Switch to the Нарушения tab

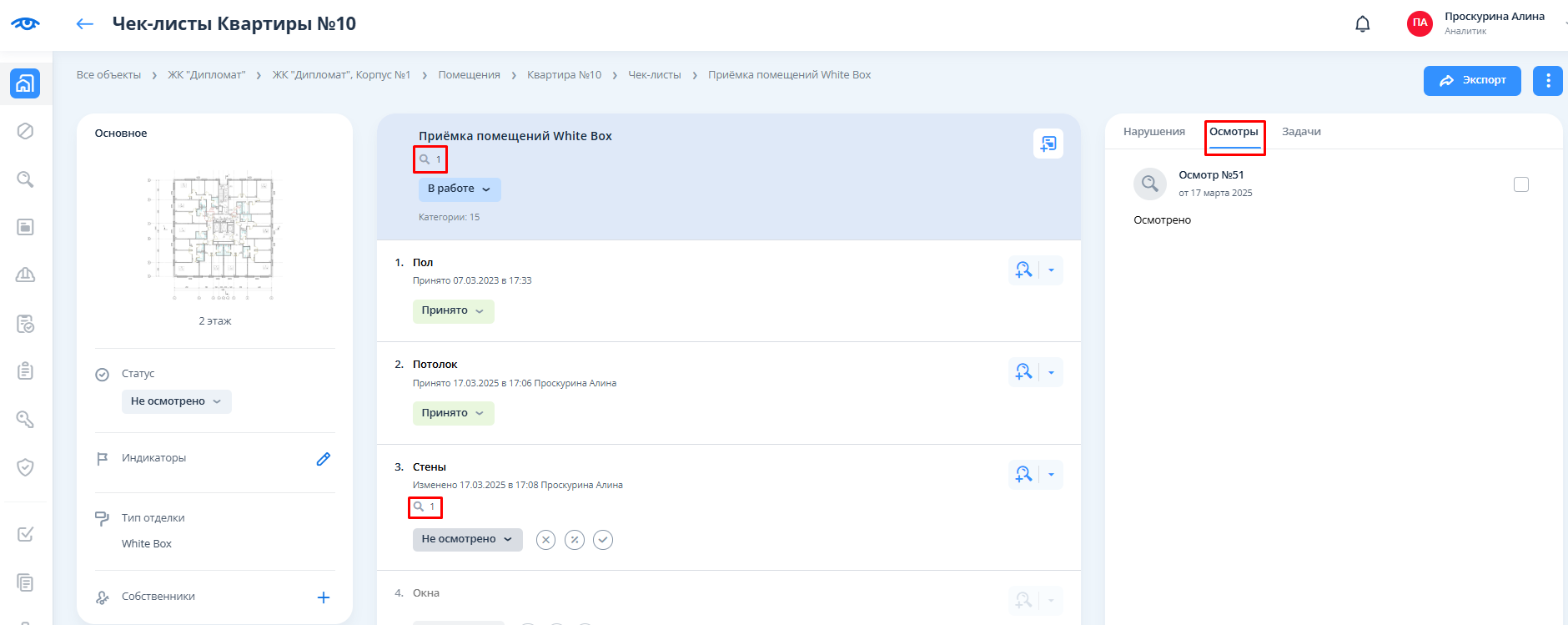(1153, 132)
